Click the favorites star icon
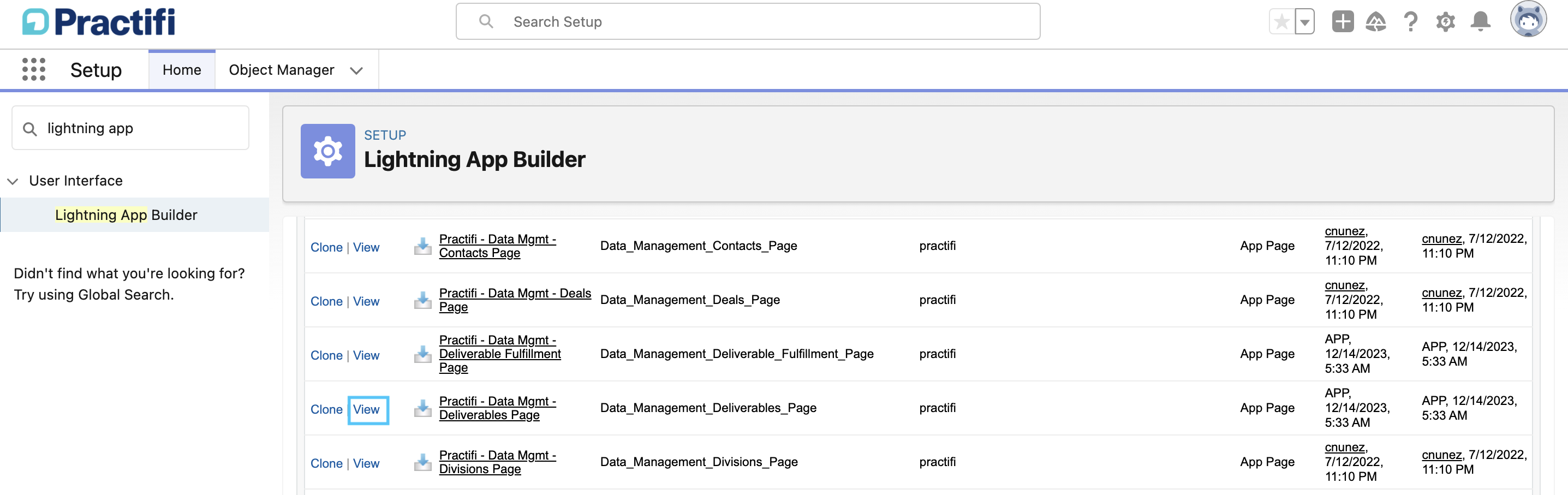 (x=1281, y=22)
